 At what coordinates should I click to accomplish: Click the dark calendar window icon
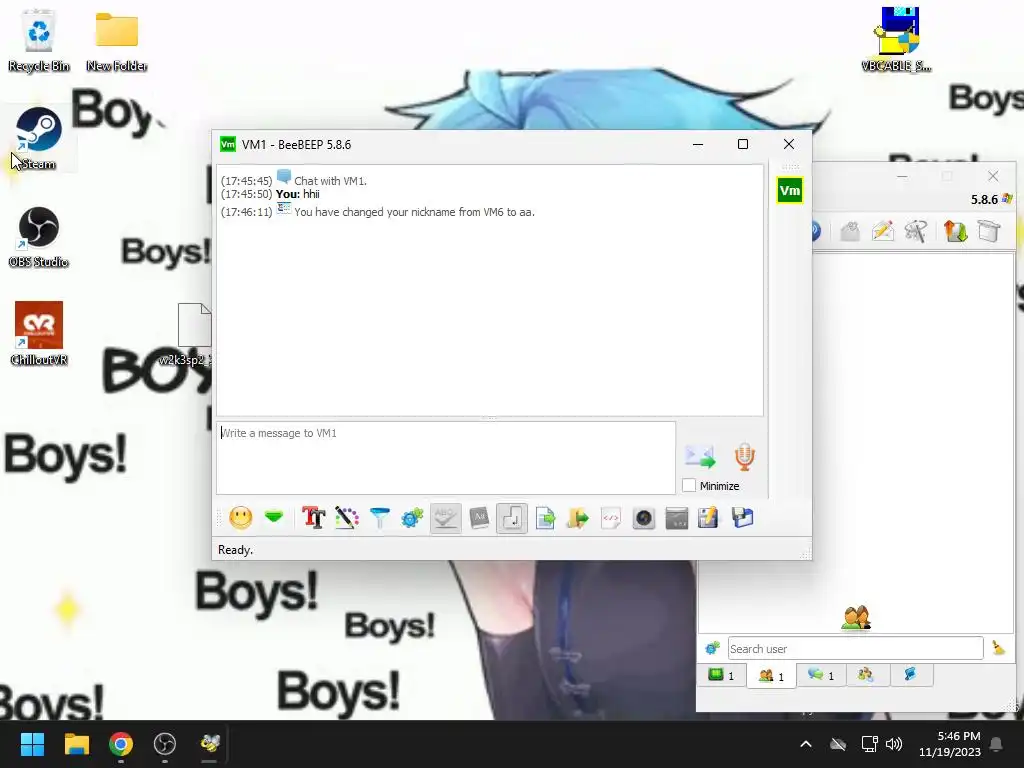coord(677,518)
